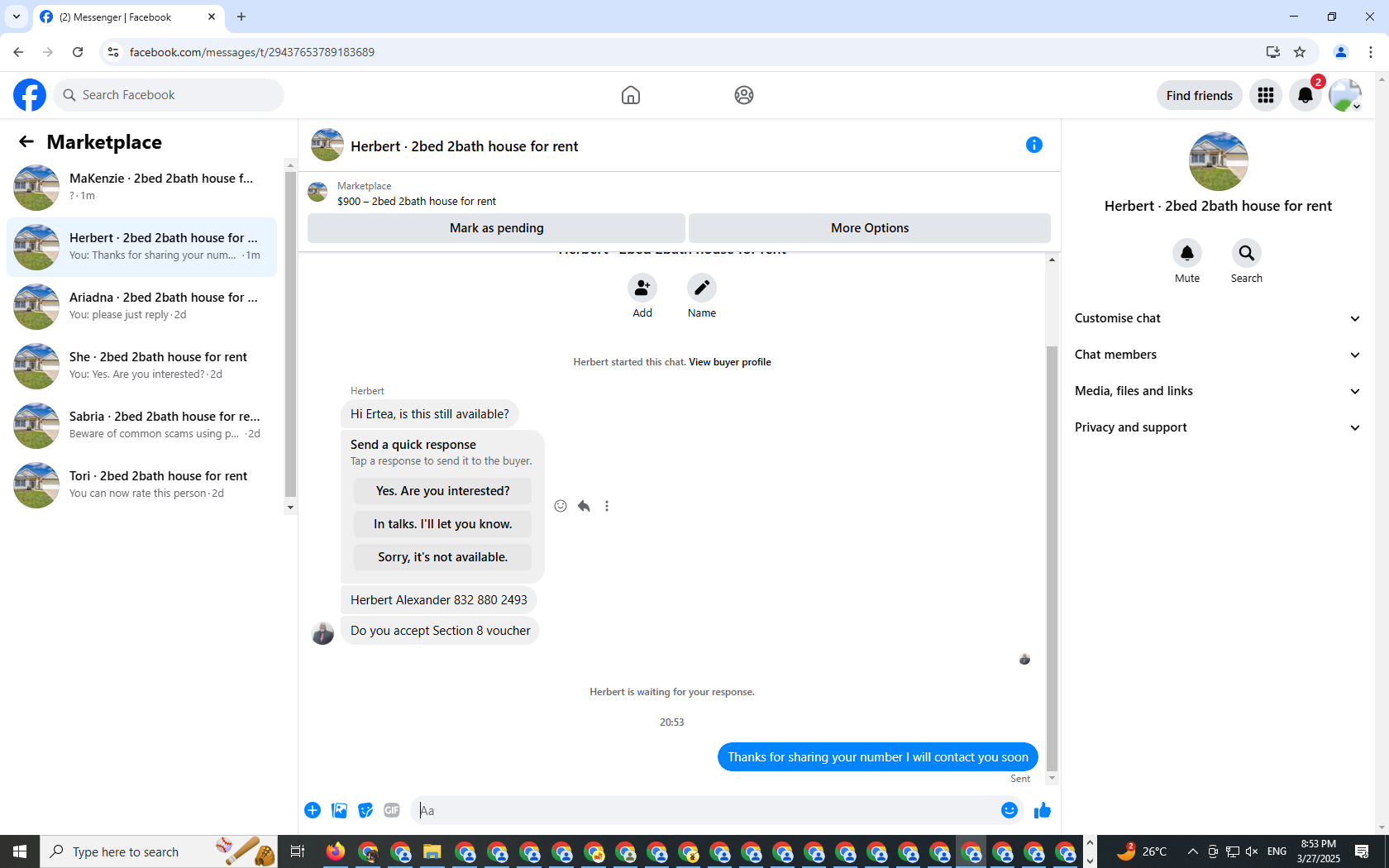Expand the Customise chat section
This screenshot has width=1389, height=868.
[x=1217, y=318]
